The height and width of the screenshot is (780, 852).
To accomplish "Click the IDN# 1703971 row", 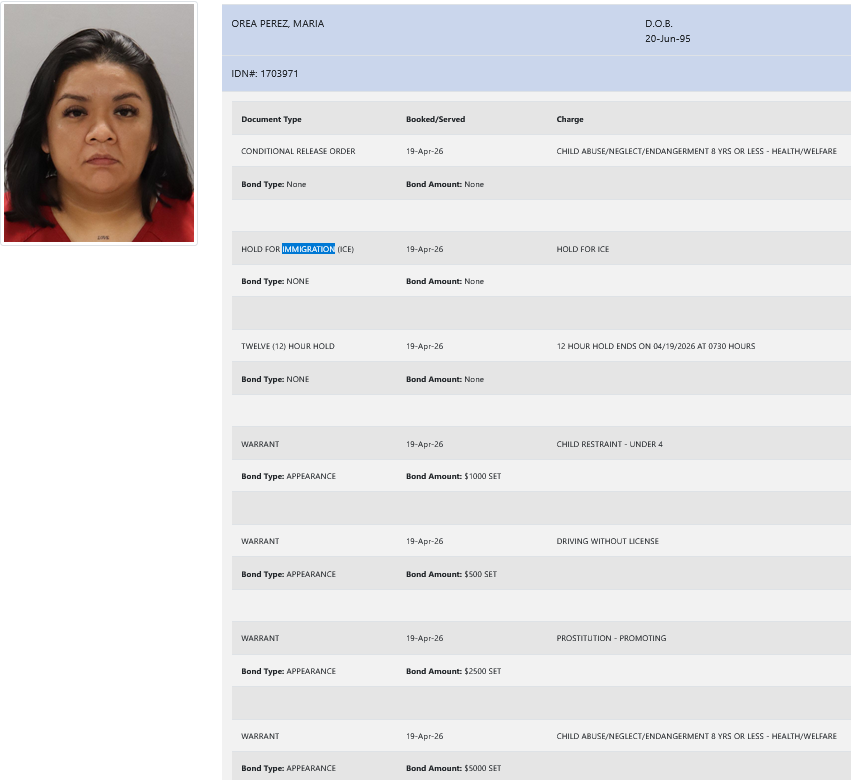I will (x=265, y=74).
